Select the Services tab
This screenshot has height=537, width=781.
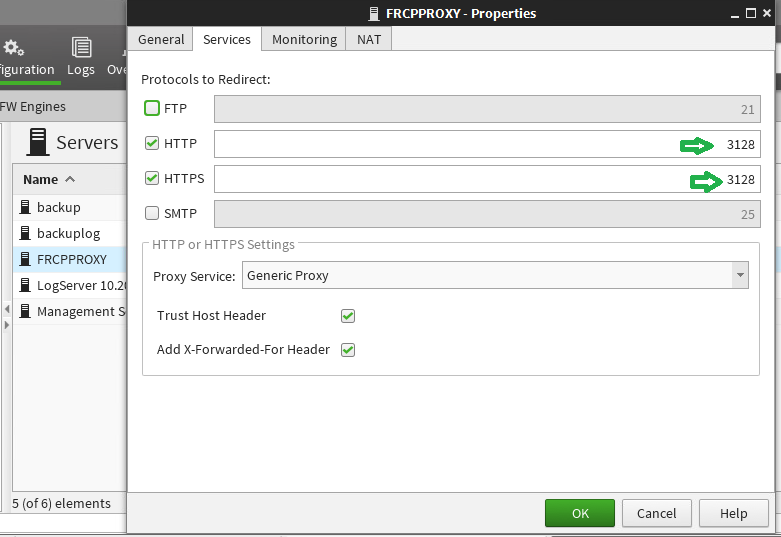[x=227, y=39]
